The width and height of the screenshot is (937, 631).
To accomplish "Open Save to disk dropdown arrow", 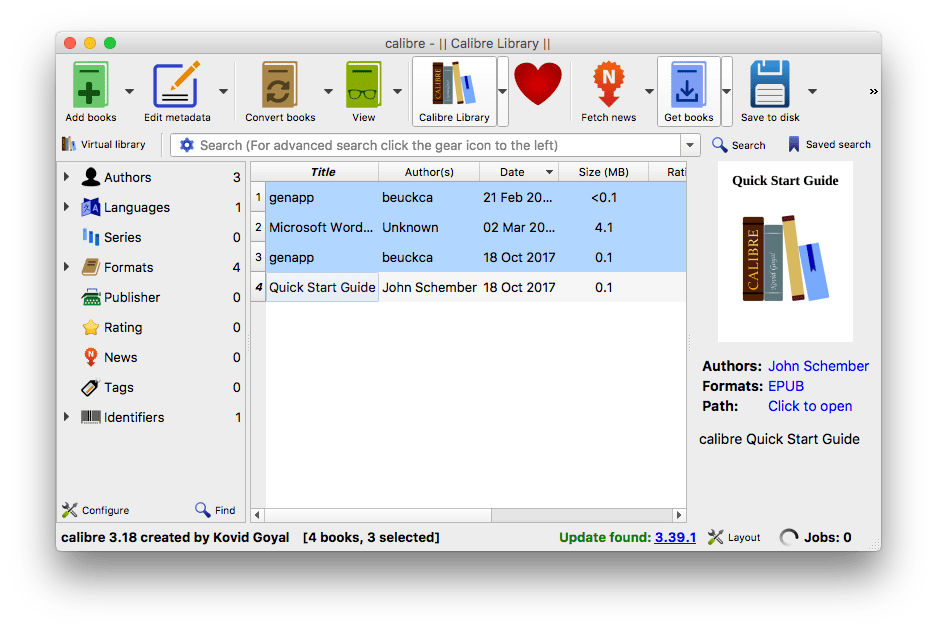I will point(812,91).
